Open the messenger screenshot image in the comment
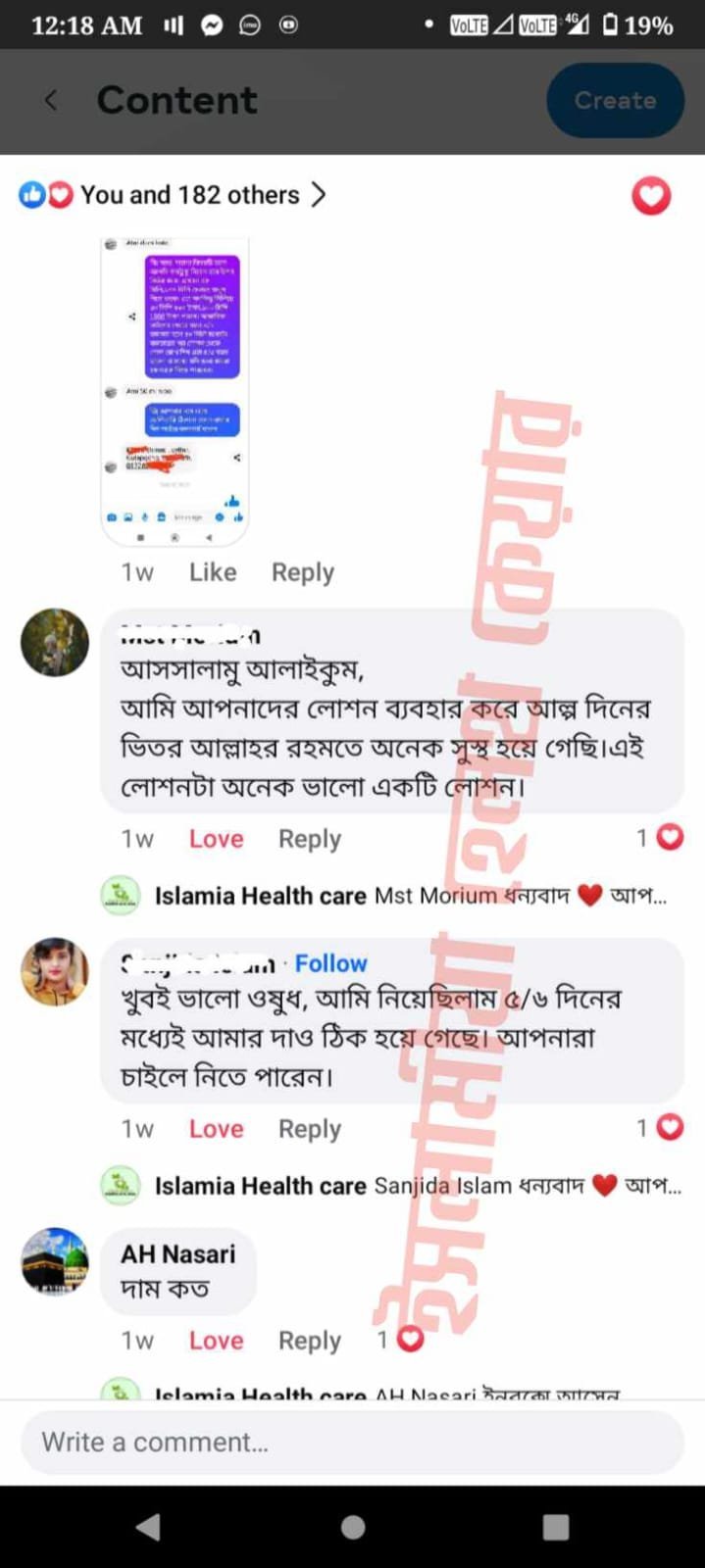Screen dimensions: 705x1568 [x=175, y=391]
